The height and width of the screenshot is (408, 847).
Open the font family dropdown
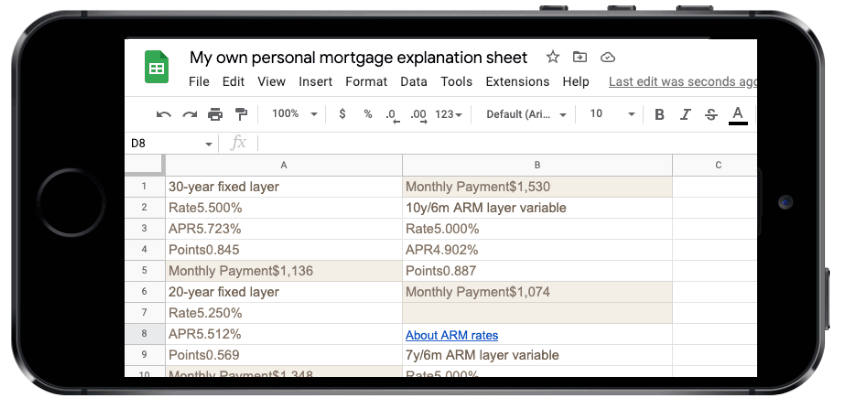tap(526, 114)
